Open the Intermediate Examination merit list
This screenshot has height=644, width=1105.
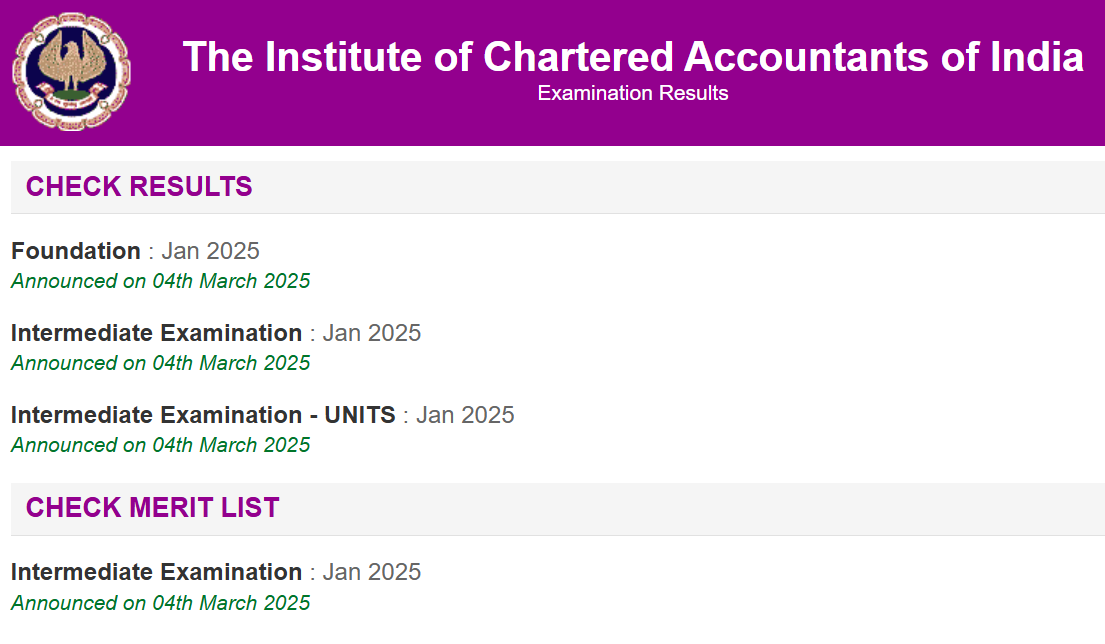(215, 572)
